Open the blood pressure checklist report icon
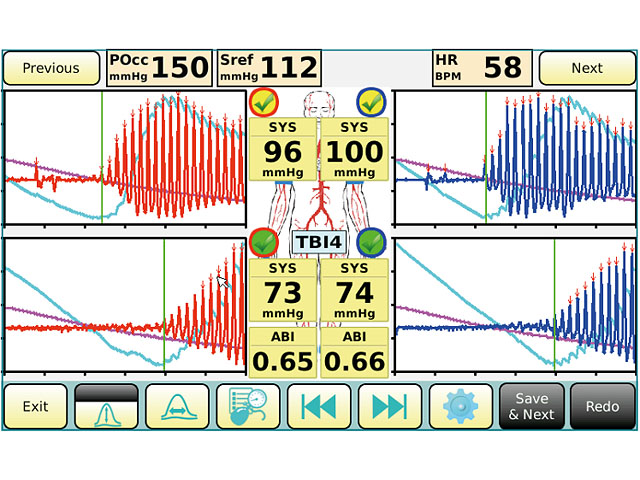The height and width of the screenshot is (480, 640). click(248, 406)
